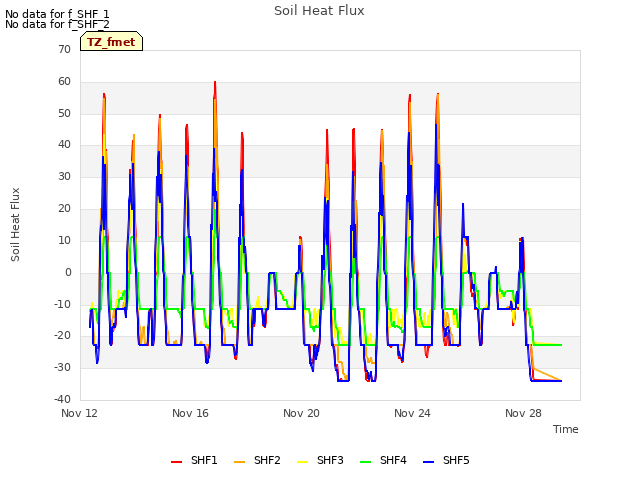This screenshot has height=480, width=640.
Task: Click the red SHF1 legend swatch
Action: [x=176, y=462]
